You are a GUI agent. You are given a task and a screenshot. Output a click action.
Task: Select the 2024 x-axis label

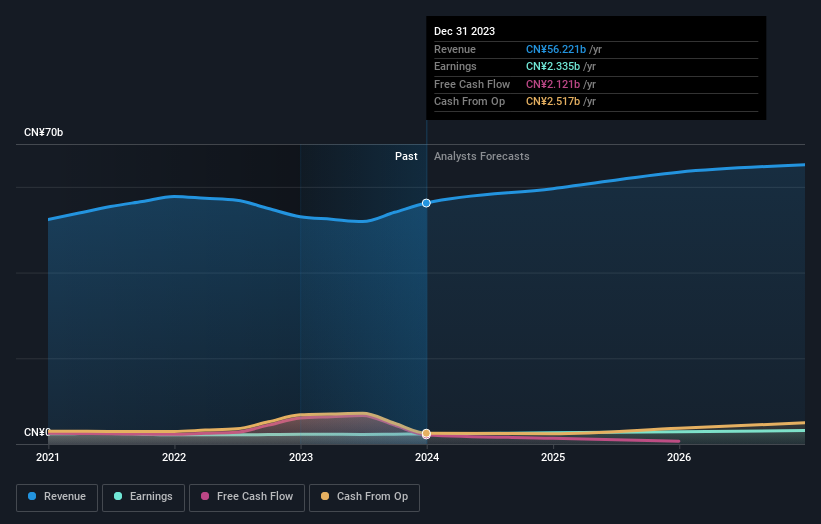[427, 458]
